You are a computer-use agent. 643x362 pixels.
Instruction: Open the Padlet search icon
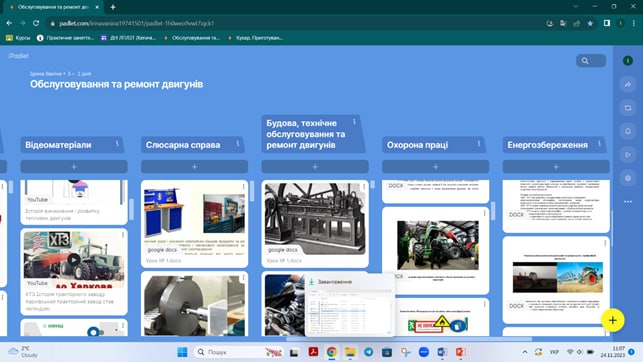pos(585,61)
